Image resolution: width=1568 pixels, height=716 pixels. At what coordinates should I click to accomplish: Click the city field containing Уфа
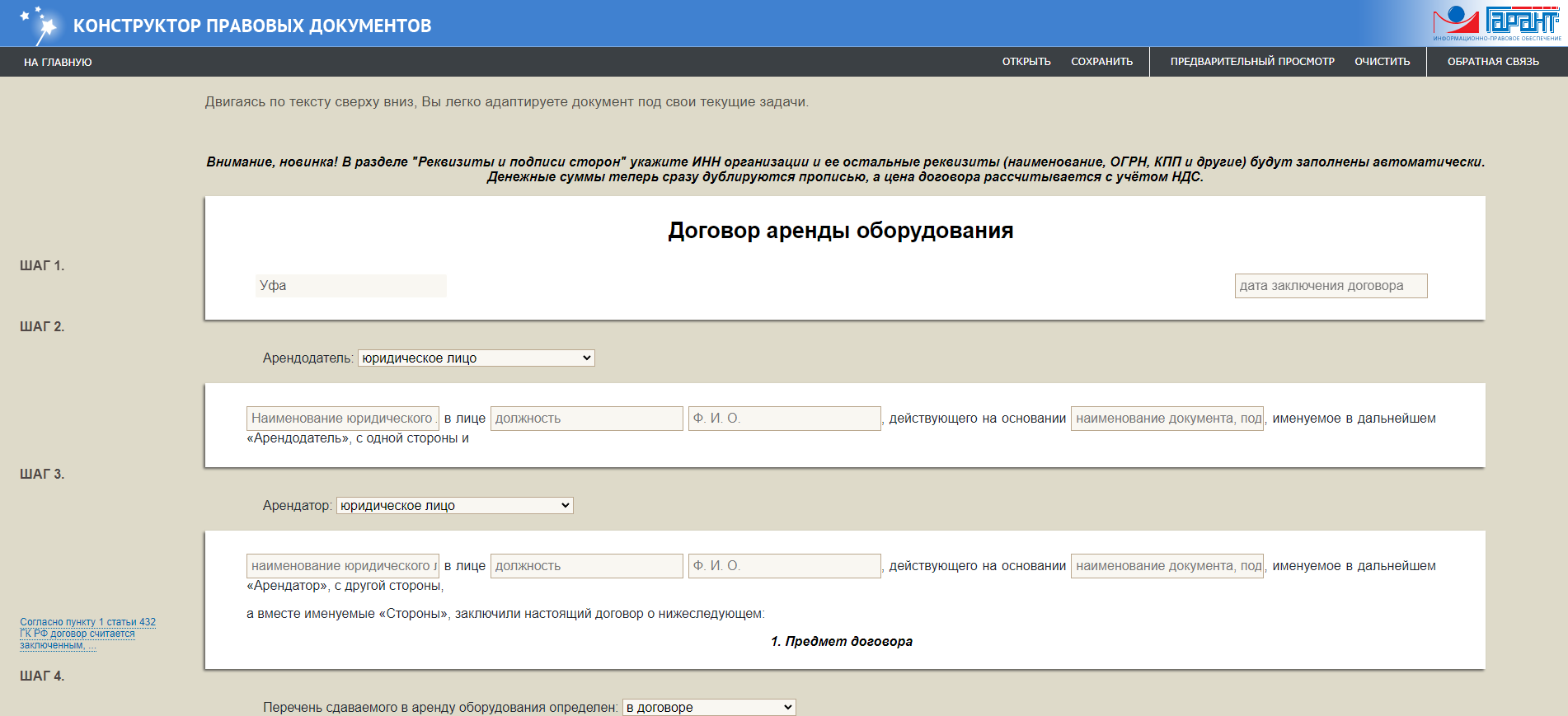coord(351,286)
